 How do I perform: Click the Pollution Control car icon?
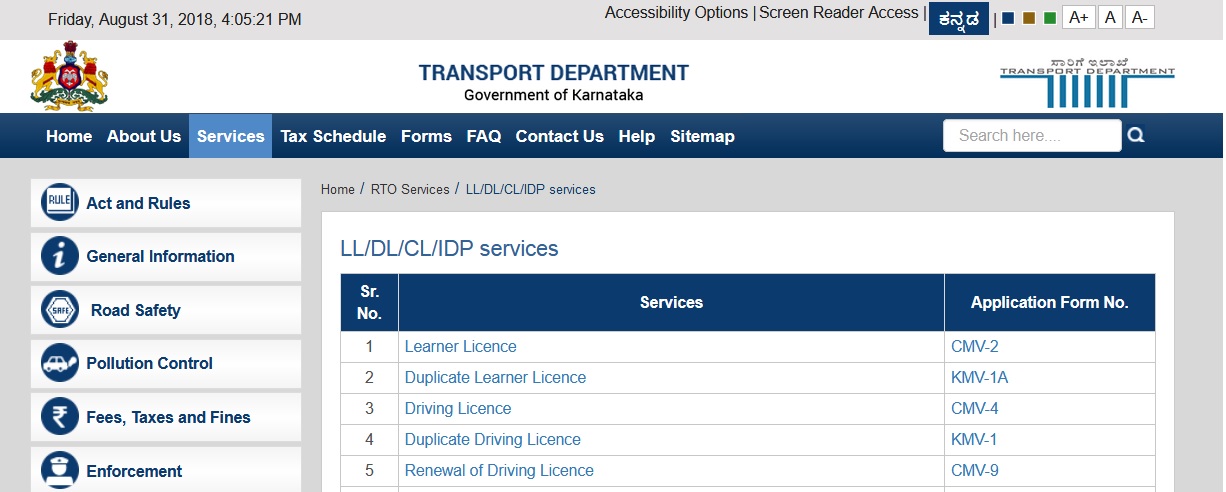click(60, 363)
